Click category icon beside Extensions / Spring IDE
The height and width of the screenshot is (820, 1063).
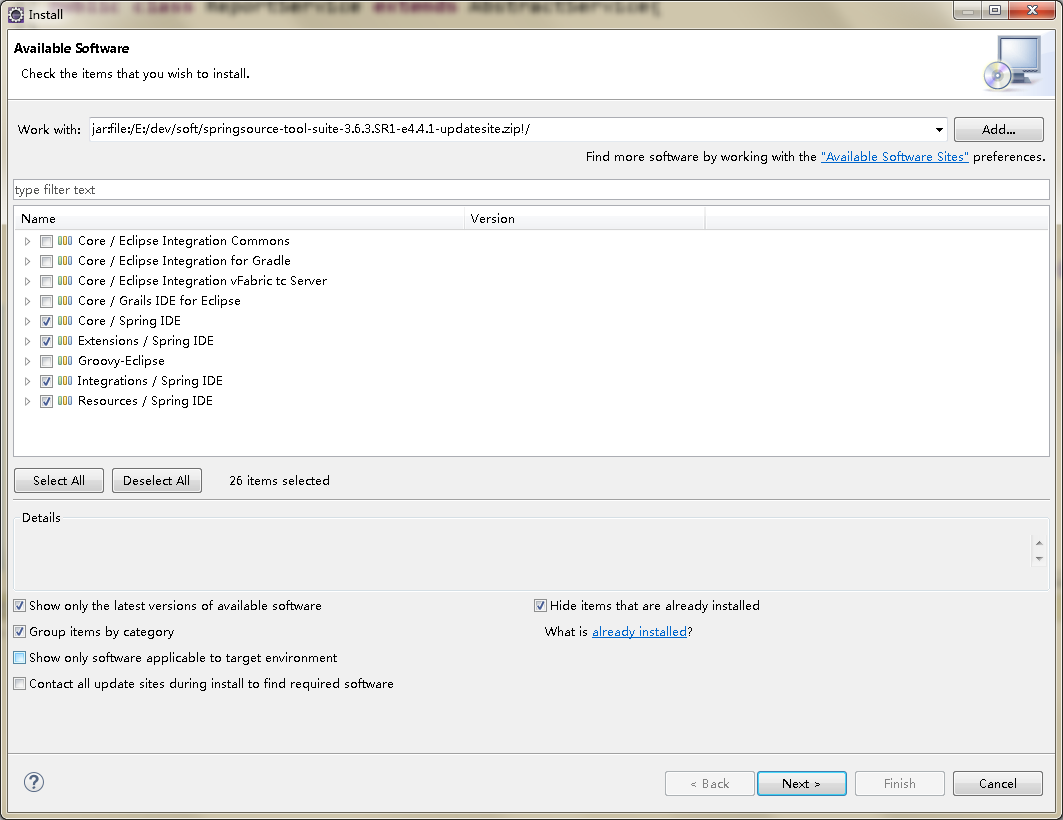[x=65, y=341]
